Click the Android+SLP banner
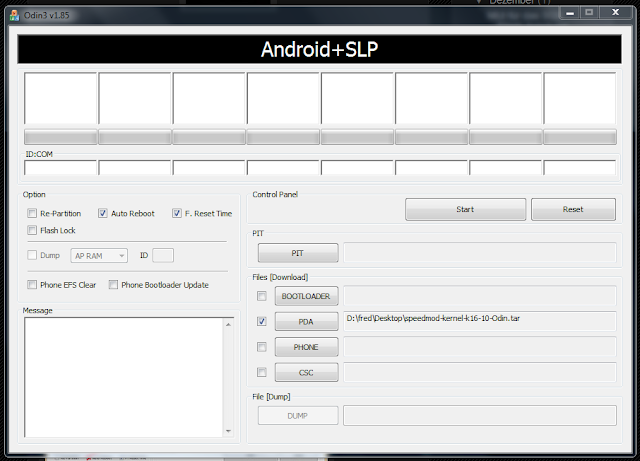The image size is (640, 461). click(320, 49)
